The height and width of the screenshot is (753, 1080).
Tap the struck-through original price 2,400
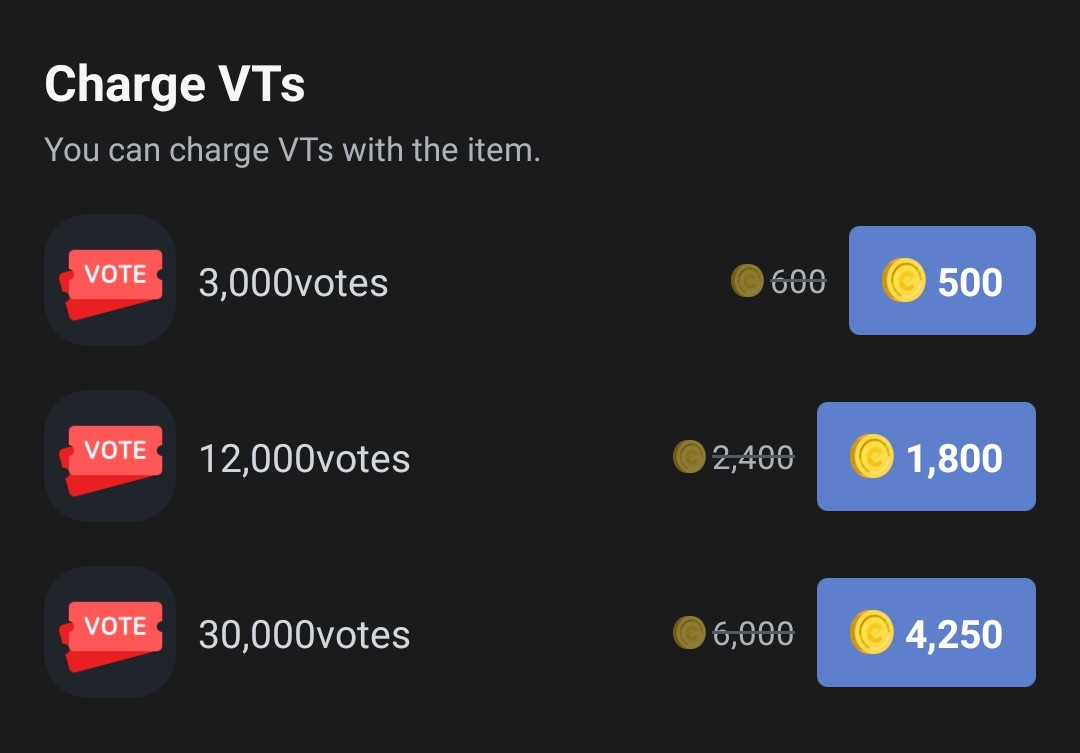pos(753,458)
